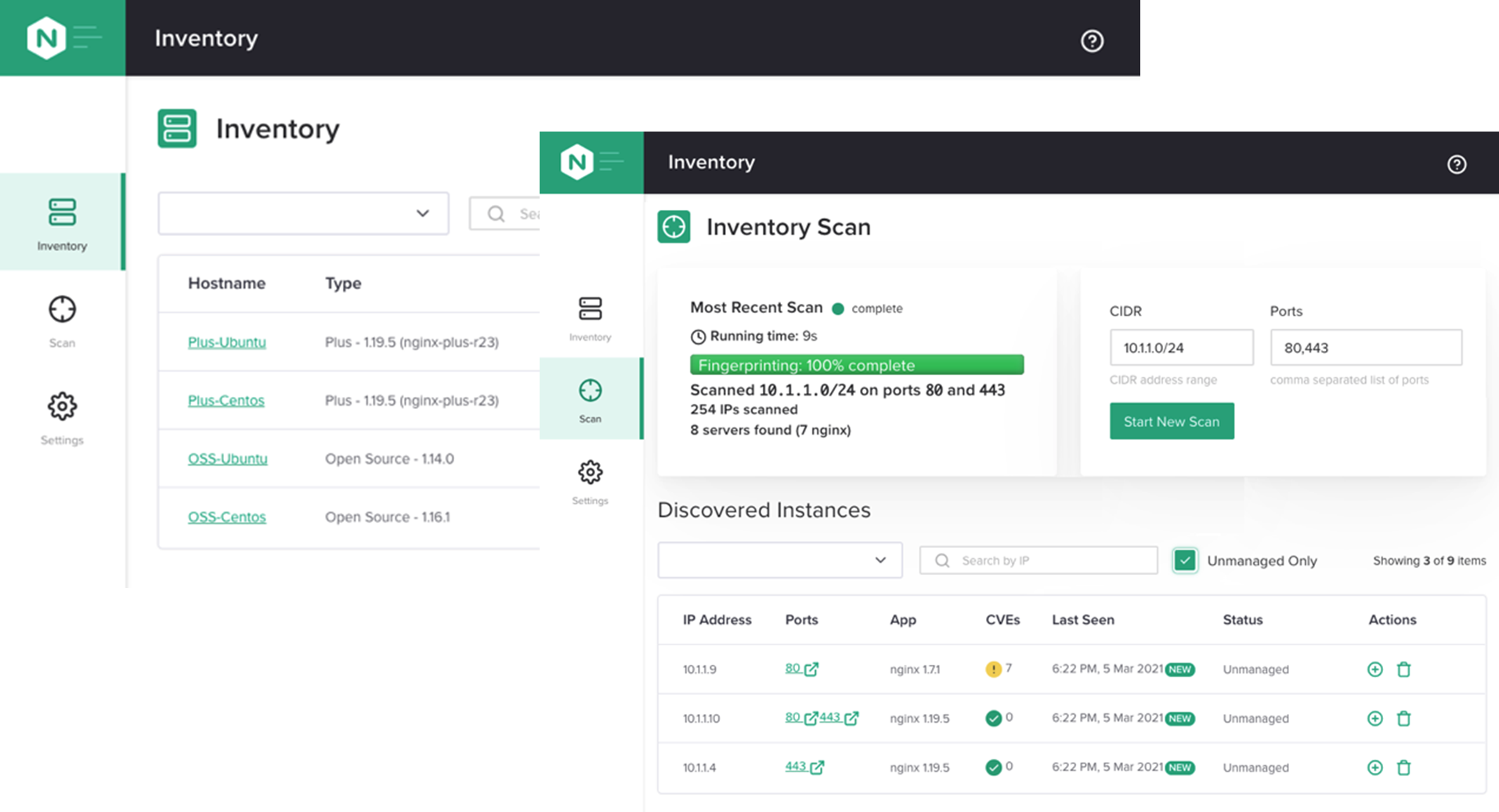Delete instance 10.1.1.9 with the trash icon
This screenshot has width=1499, height=812.
click(1403, 669)
